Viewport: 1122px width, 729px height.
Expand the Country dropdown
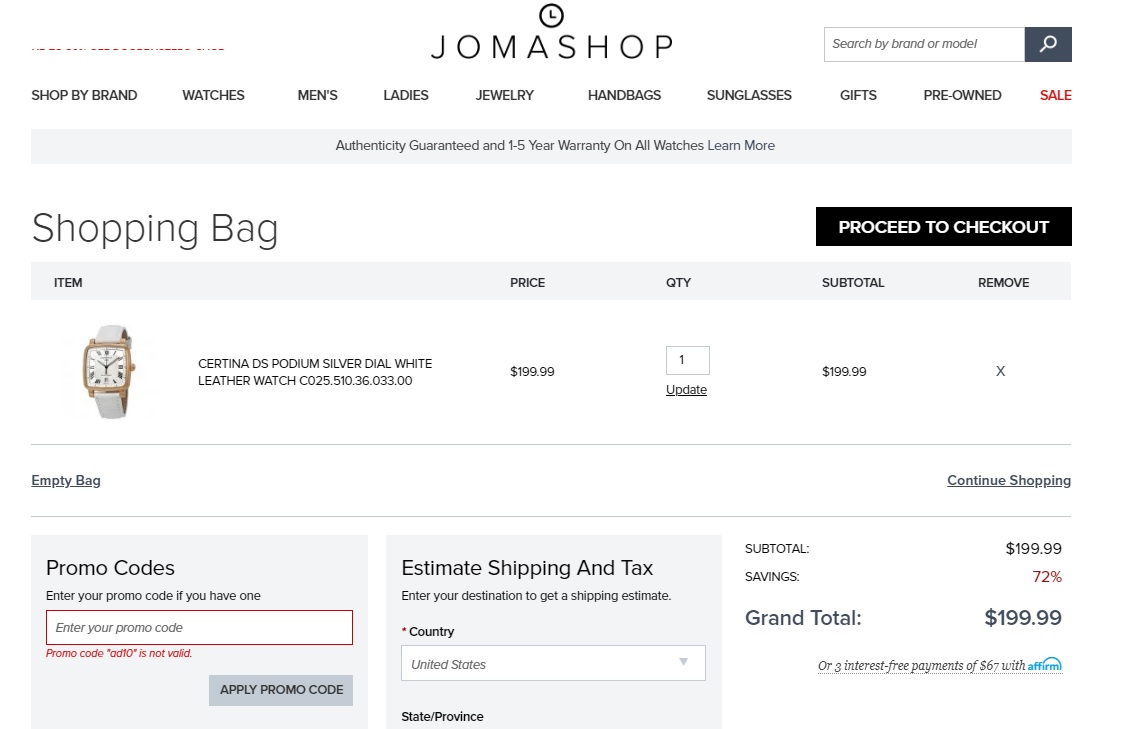tap(553, 664)
